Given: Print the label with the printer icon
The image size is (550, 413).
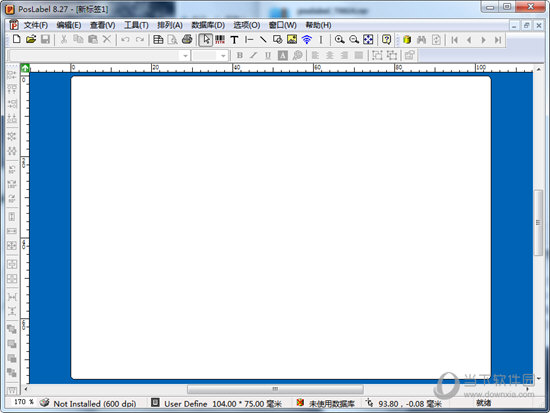Looking at the screenshot, I should tap(187, 39).
